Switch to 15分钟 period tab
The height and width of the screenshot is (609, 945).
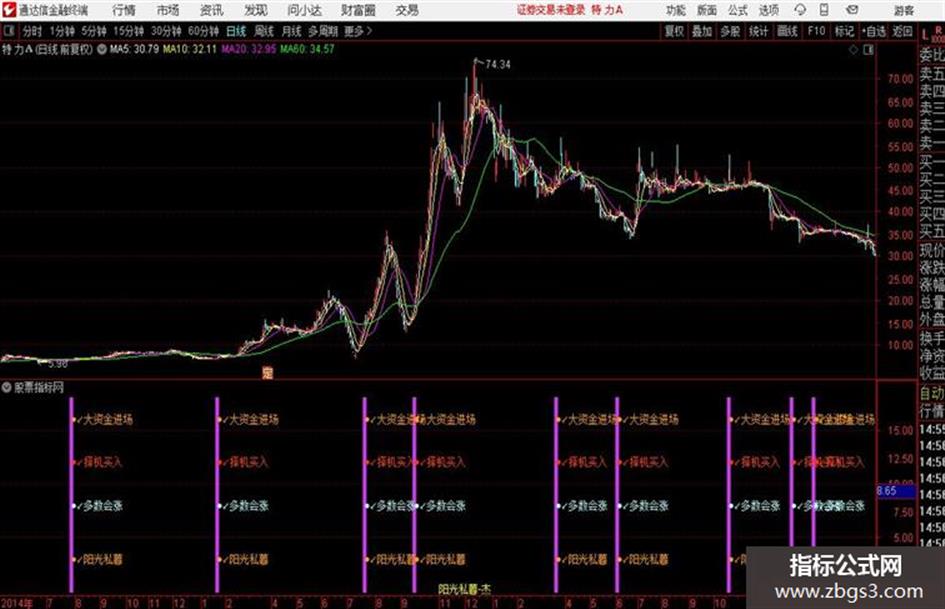pyautogui.click(x=129, y=31)
